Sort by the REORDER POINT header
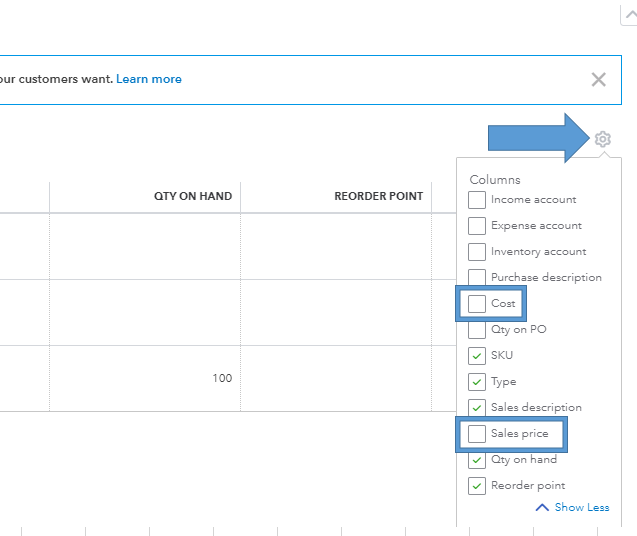637x536 pixels. pos(378,196)
